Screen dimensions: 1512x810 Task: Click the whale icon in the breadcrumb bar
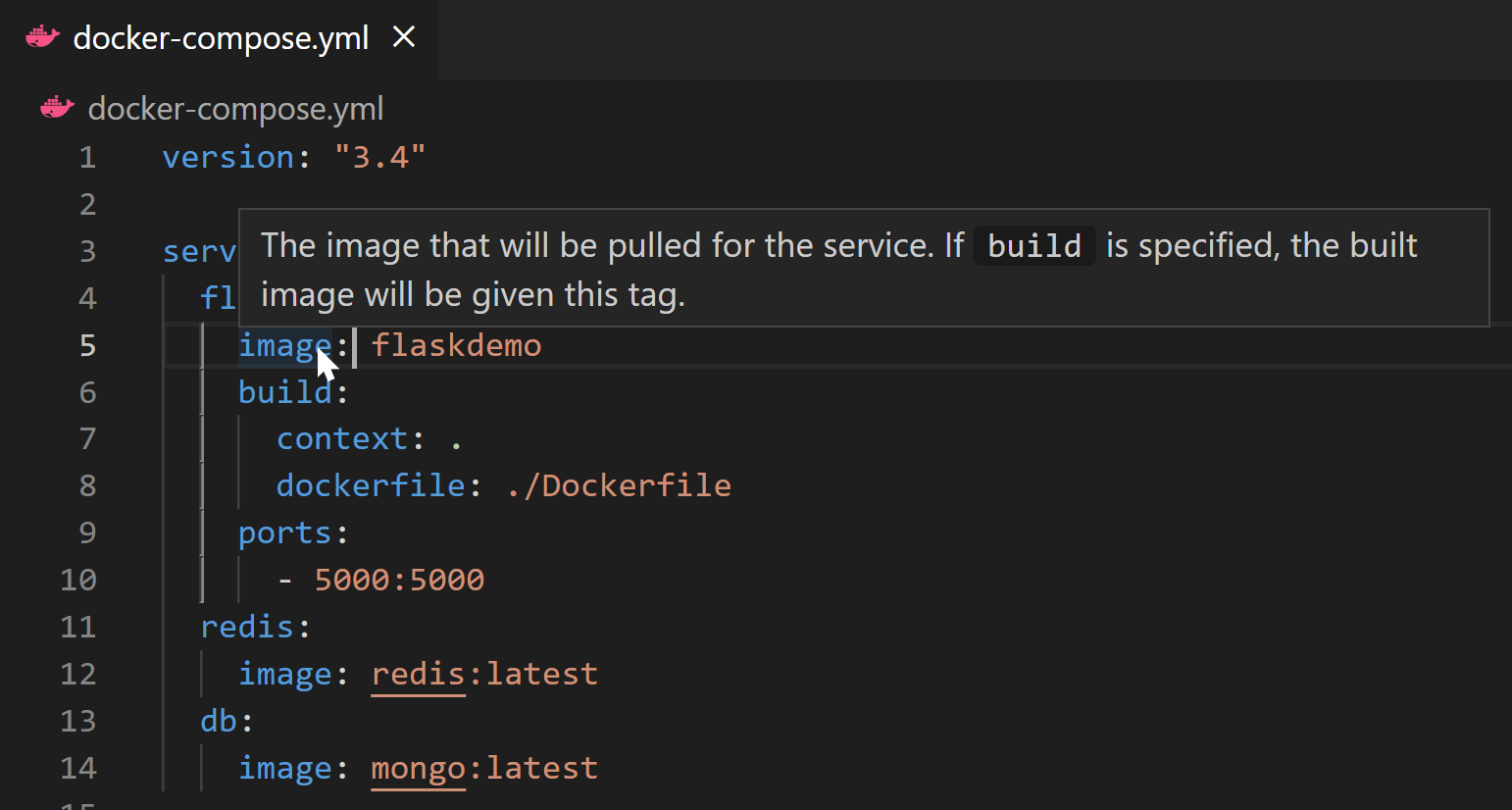pyautogui.click(x=56, y=108)
